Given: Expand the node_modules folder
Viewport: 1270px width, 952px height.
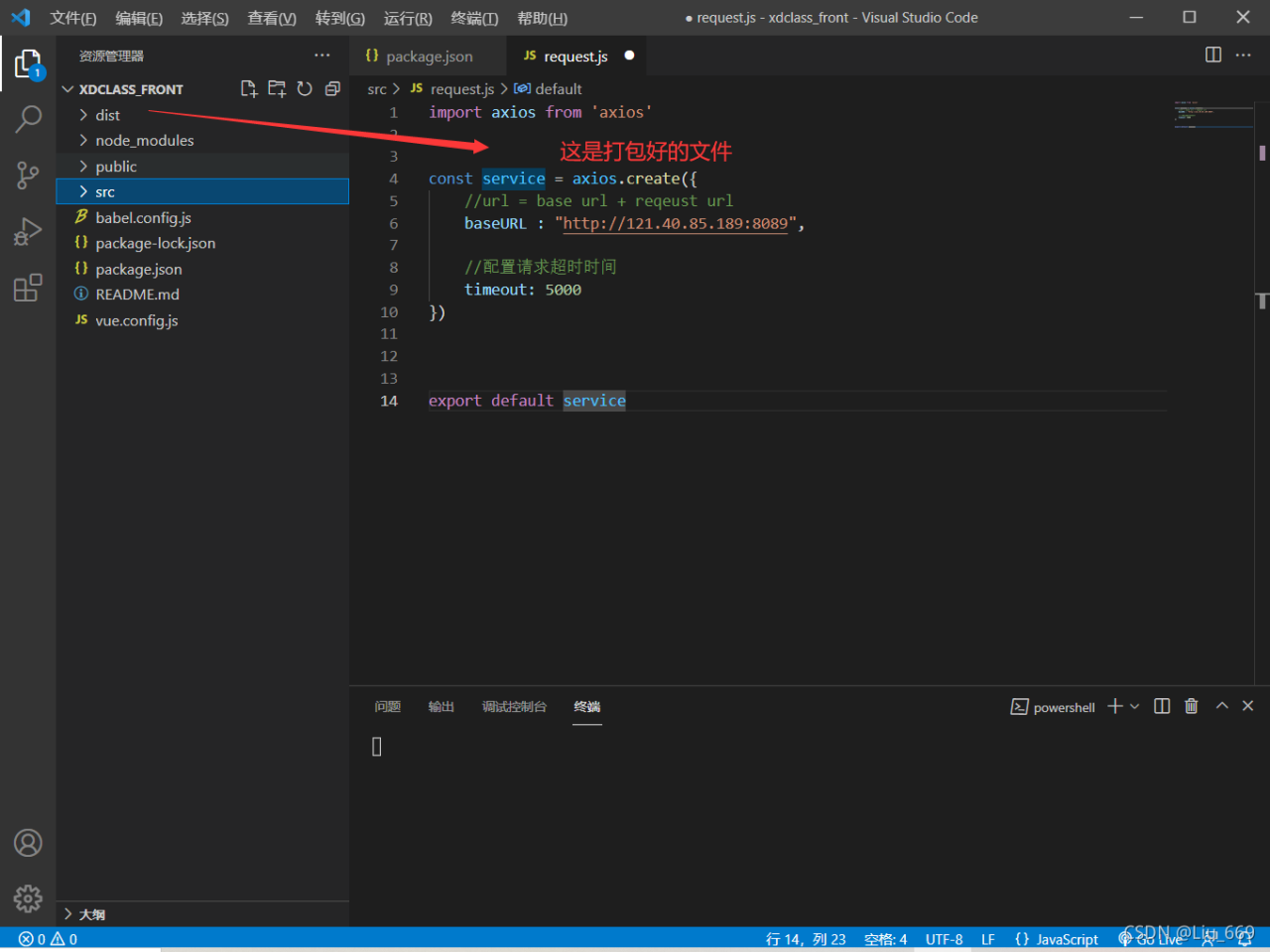Looking at the screenshot, I should pyautogui.click(x=144, y=141).
